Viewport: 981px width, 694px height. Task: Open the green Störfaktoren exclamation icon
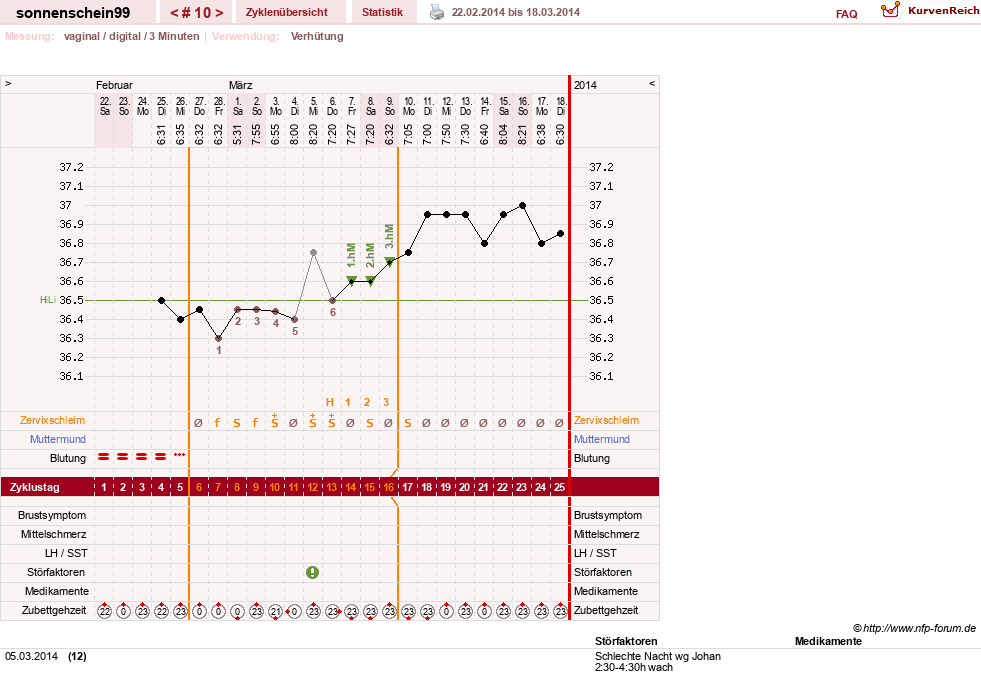pyautogui.click(x=312, y=572)
